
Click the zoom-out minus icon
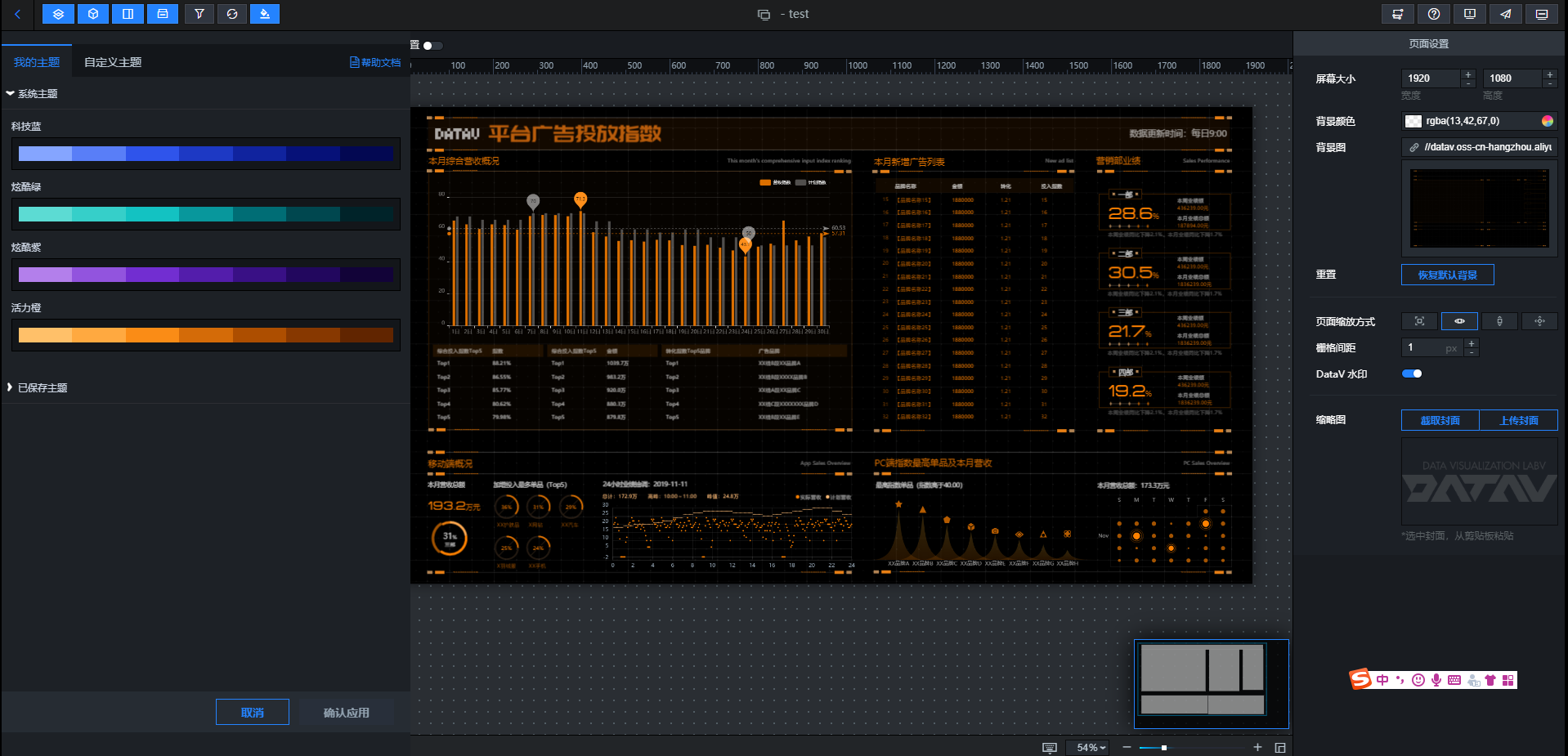[1127, 747]
